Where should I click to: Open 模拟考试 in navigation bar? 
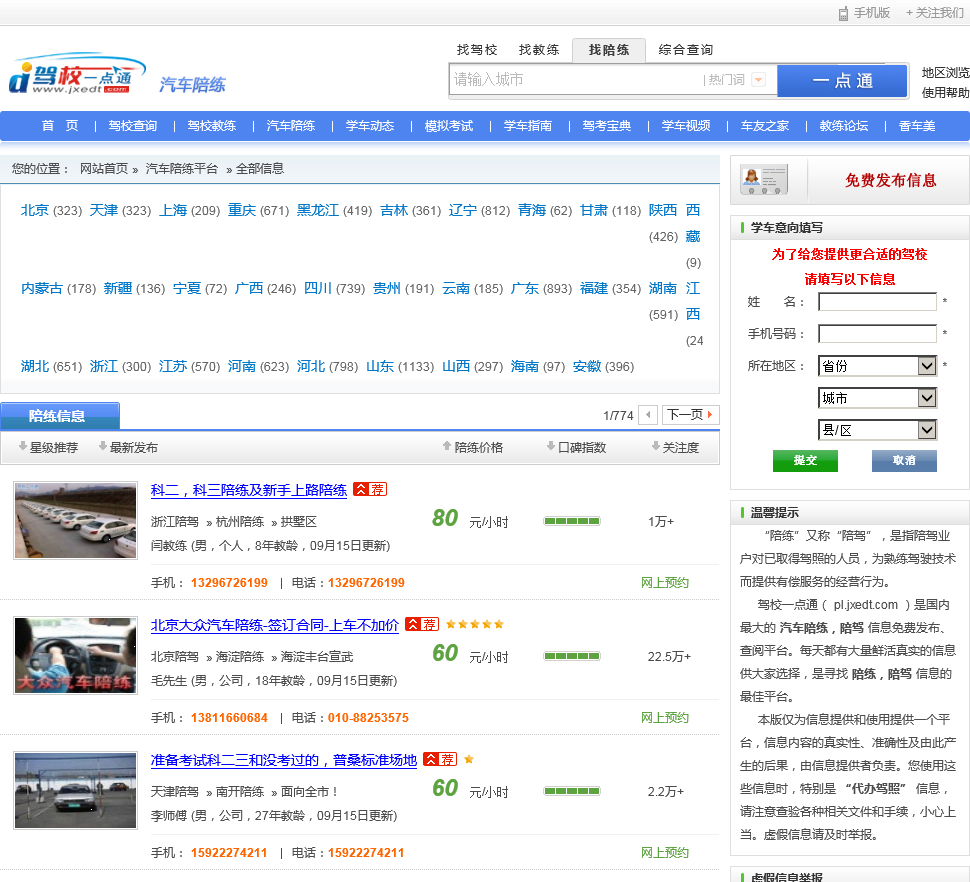click(x=449, y=126)
